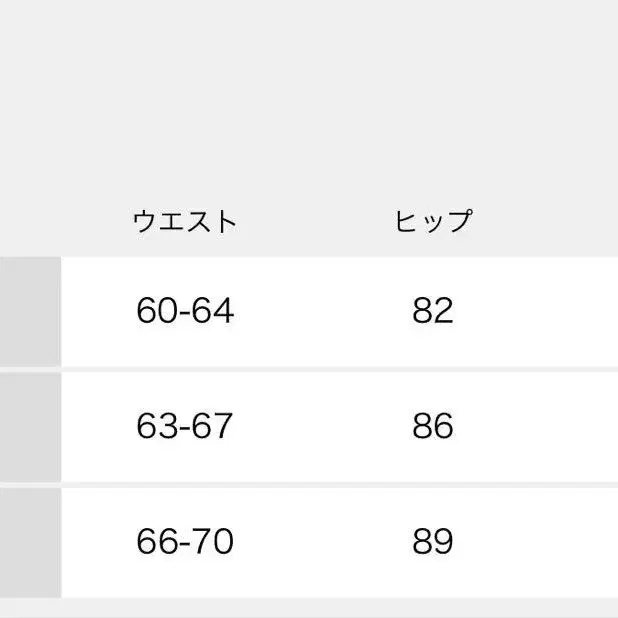This screenshot has height=618, width=618.
Task: Click the ウエスト column header
Action: (x=185, y=221)
